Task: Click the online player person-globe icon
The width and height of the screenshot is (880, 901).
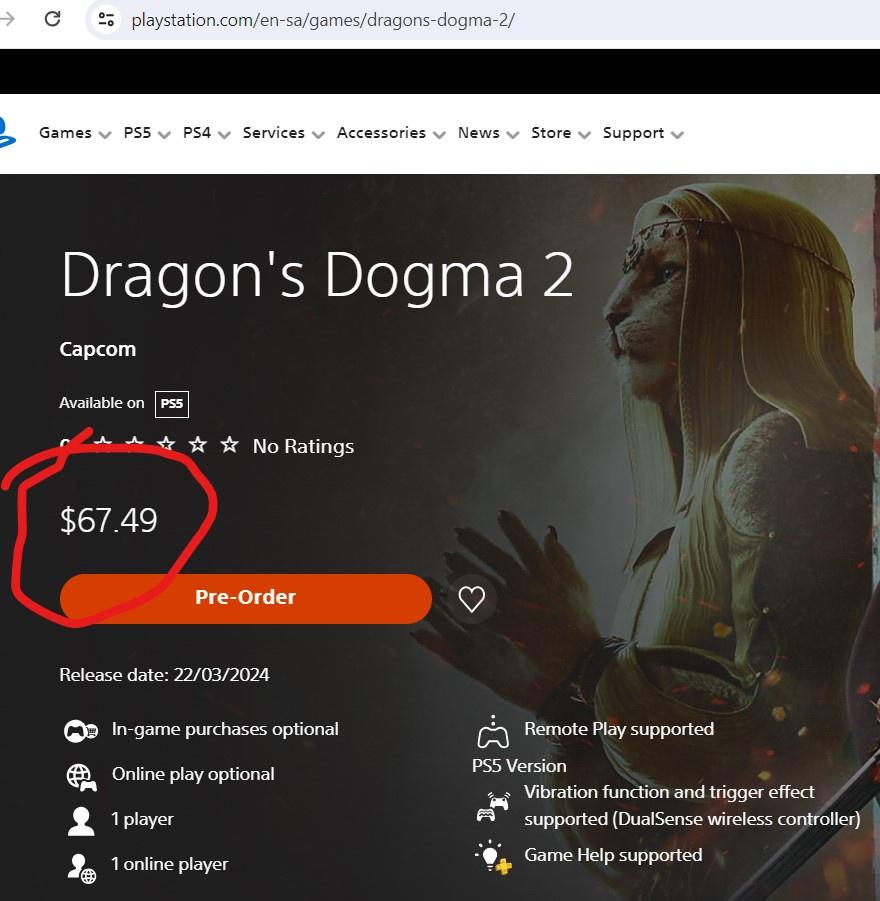Action: (x=81, y=868)
